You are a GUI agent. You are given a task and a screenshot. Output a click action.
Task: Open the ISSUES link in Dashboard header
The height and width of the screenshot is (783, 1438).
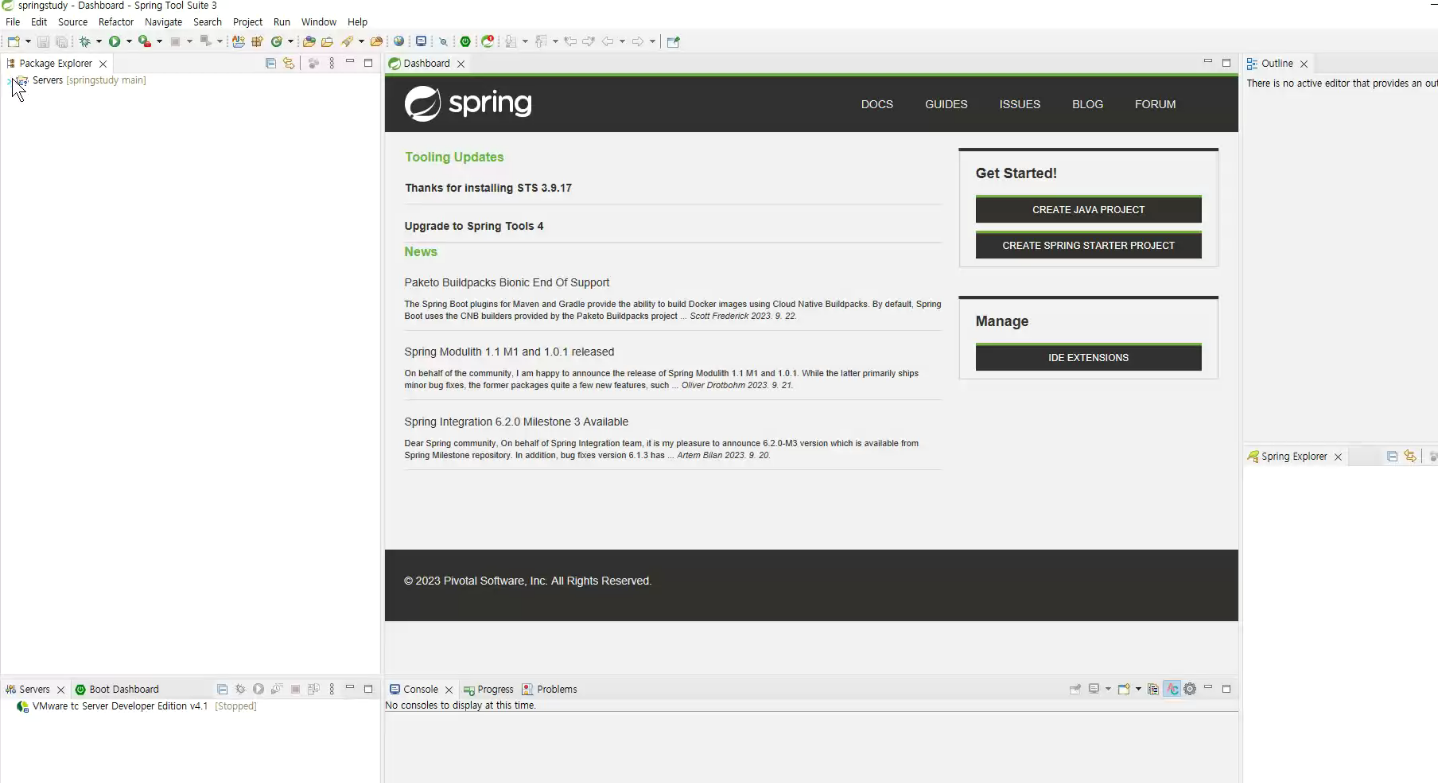pyautogui.click(x=1020, y=104)
